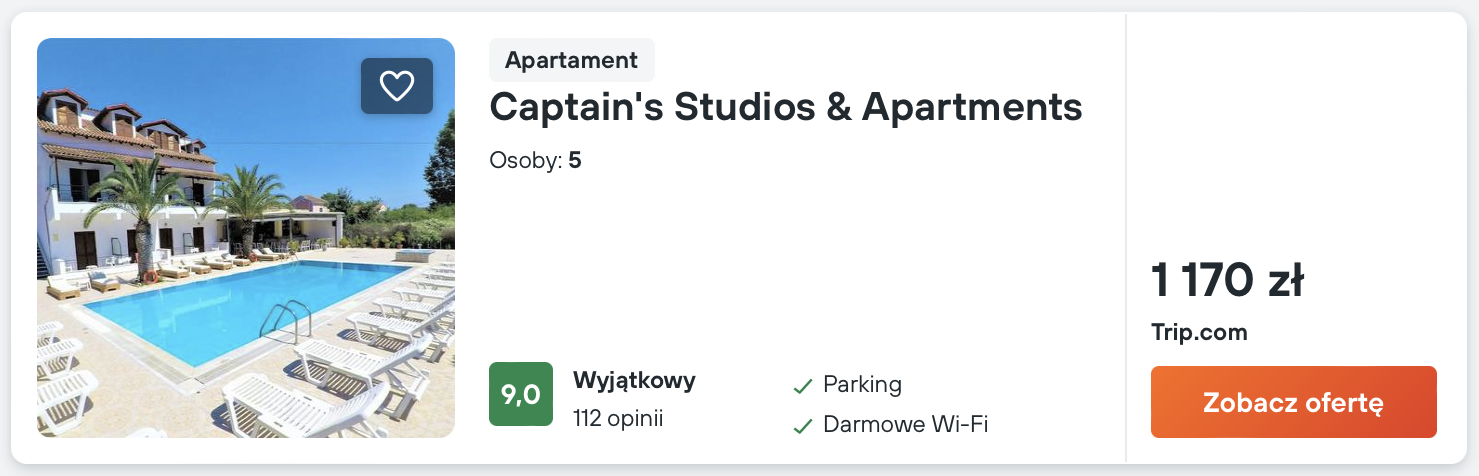Open the Captain's Studios & Apartments title
The width and height of the screenshot is (1479, 476).
[x=785, y=106]
